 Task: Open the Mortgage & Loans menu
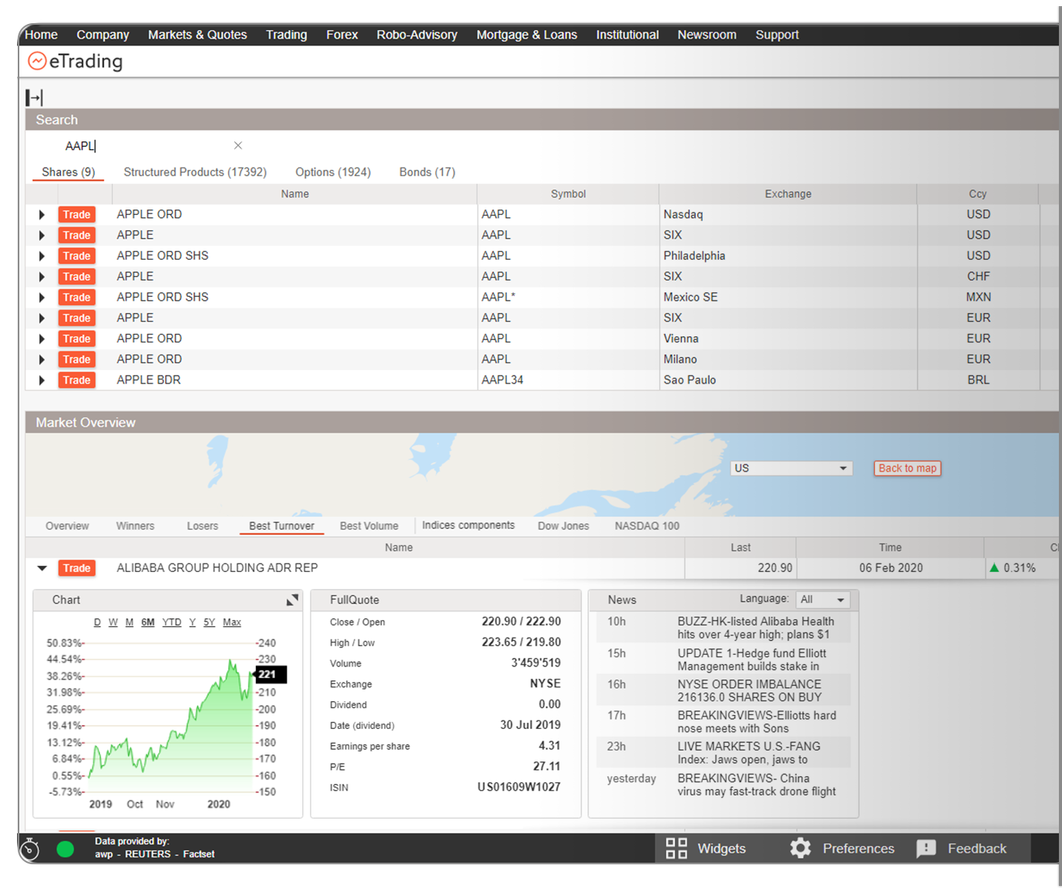pos(526,35)
